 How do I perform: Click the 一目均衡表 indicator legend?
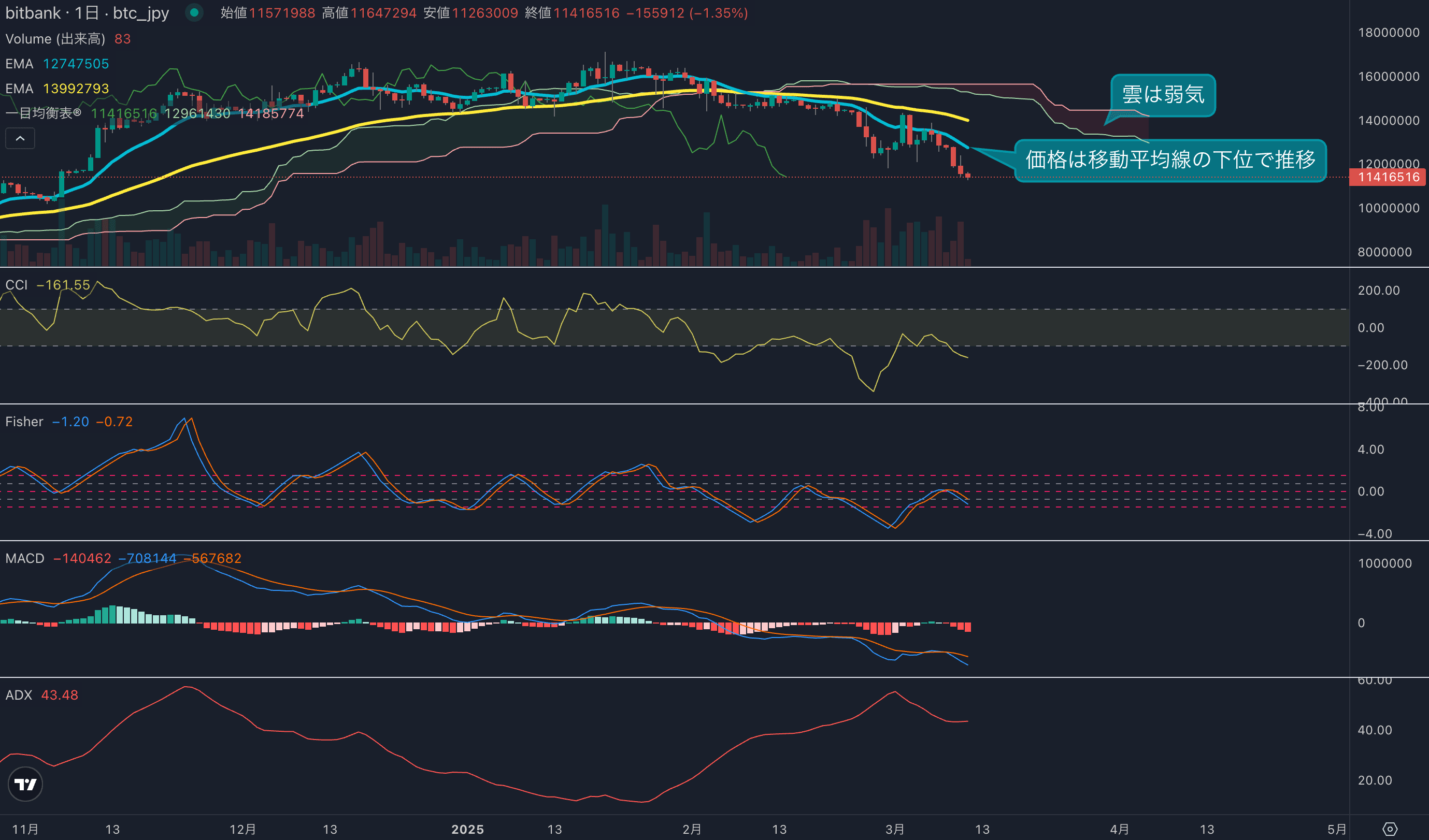42,113
